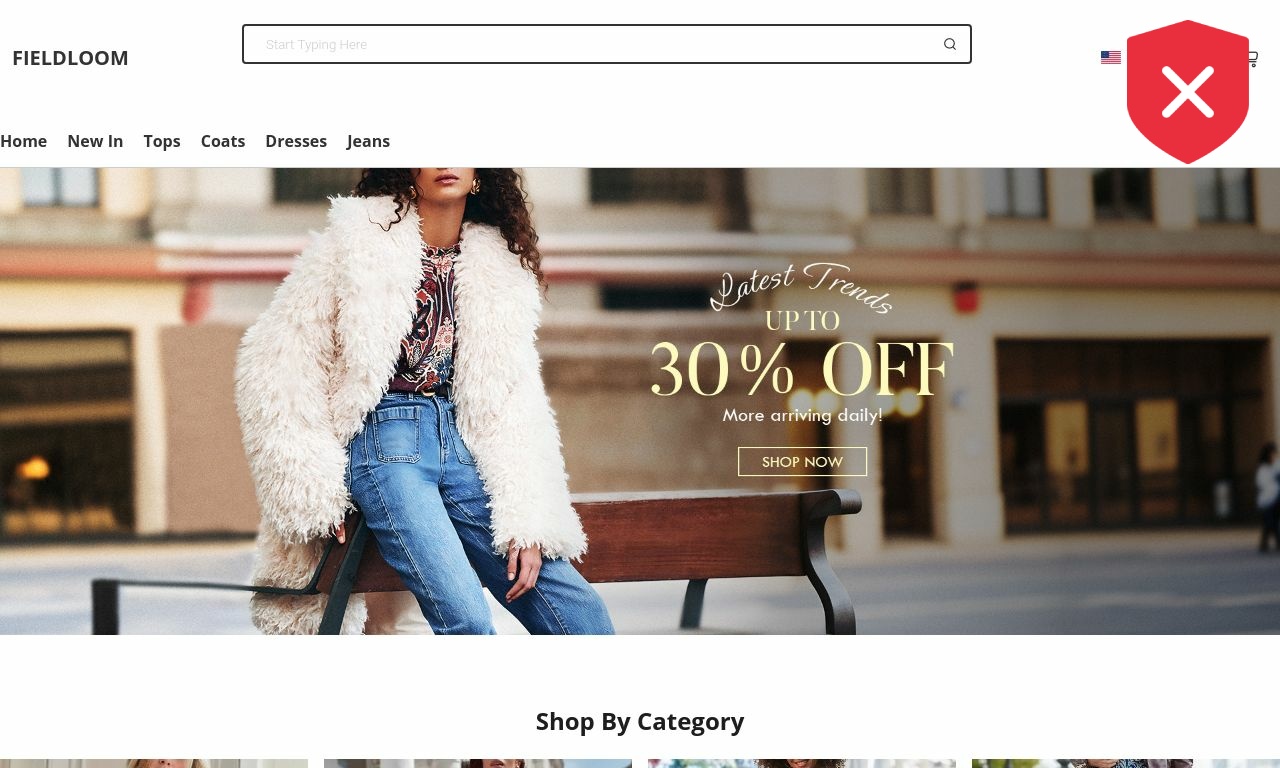Click the SHOP NOW banner button
The height and width of the screenshot is (768, 1280).
click(802, 462)
